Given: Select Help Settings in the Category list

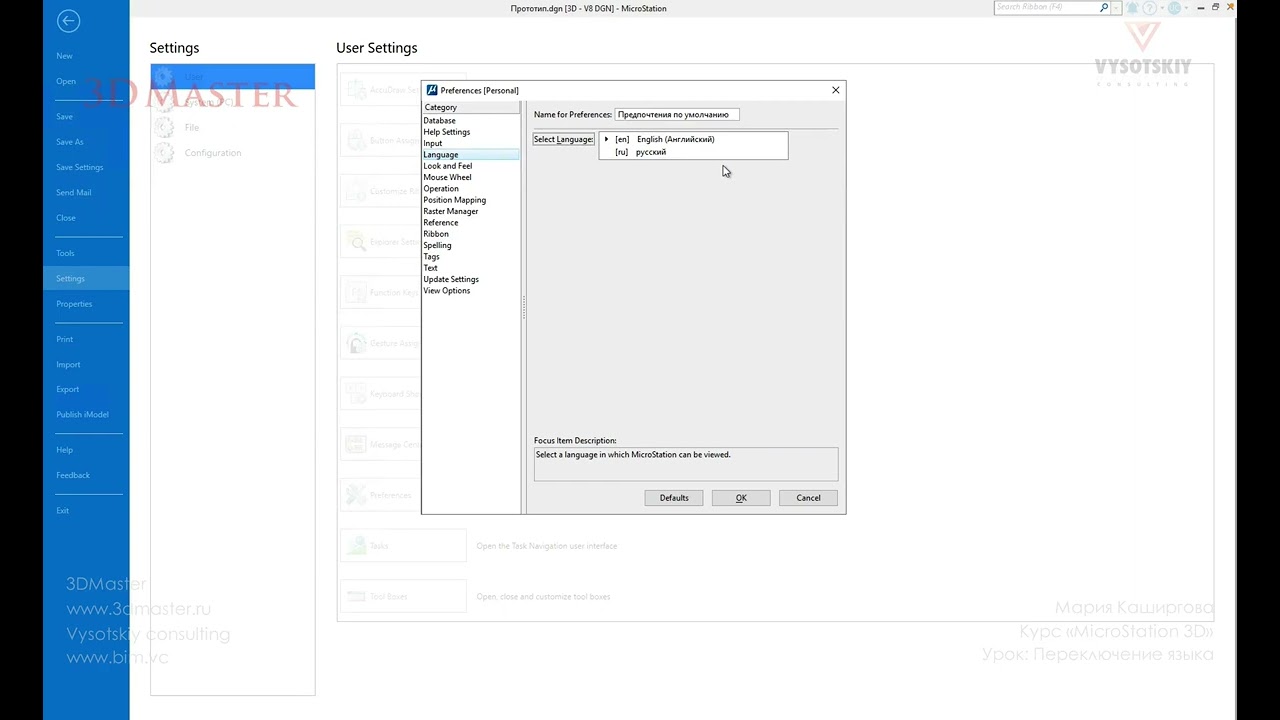Looking at the screenshot, I should click(x=471, y=132).
